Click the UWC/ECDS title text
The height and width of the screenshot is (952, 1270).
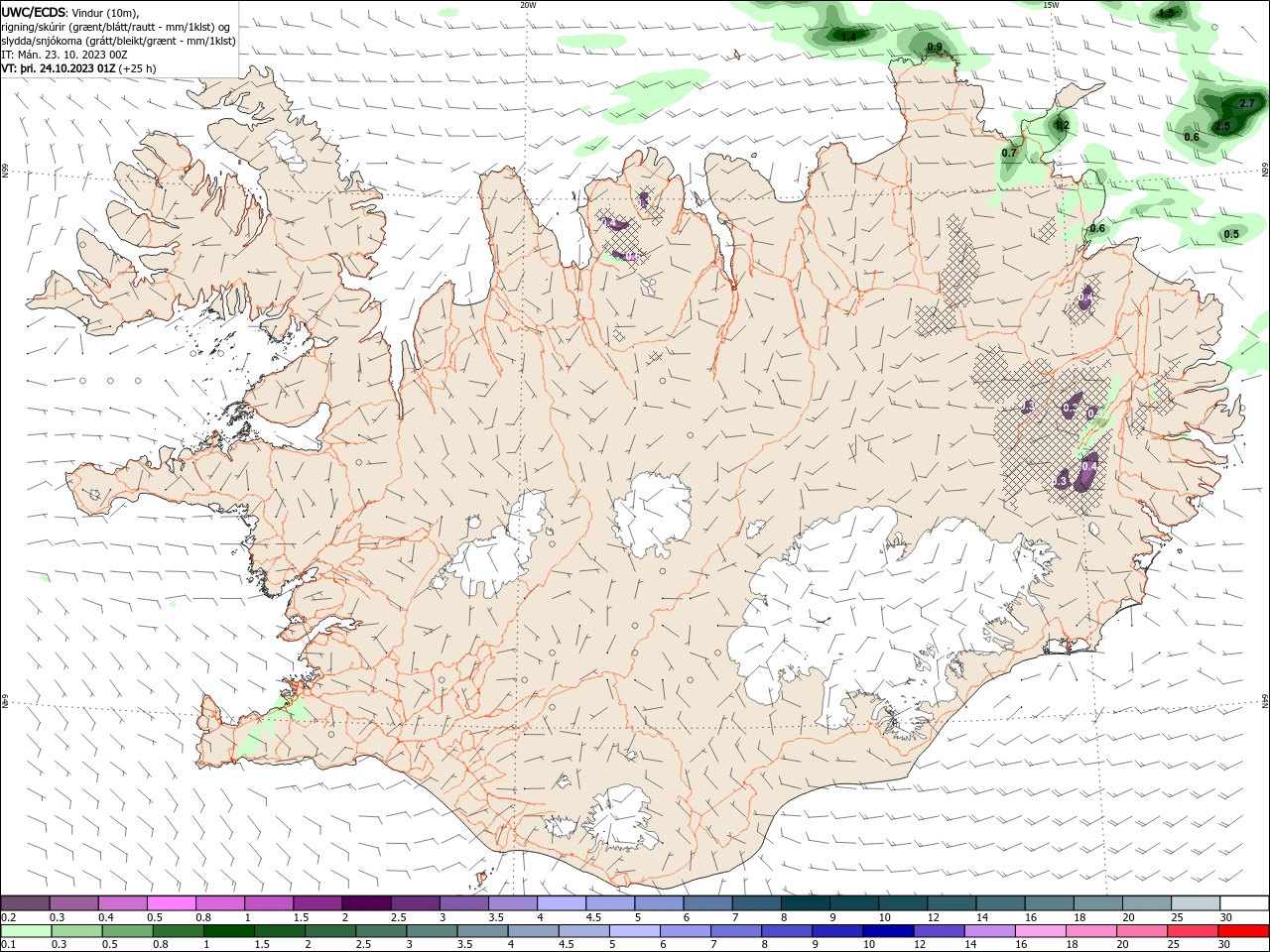(x=34, y=12)
